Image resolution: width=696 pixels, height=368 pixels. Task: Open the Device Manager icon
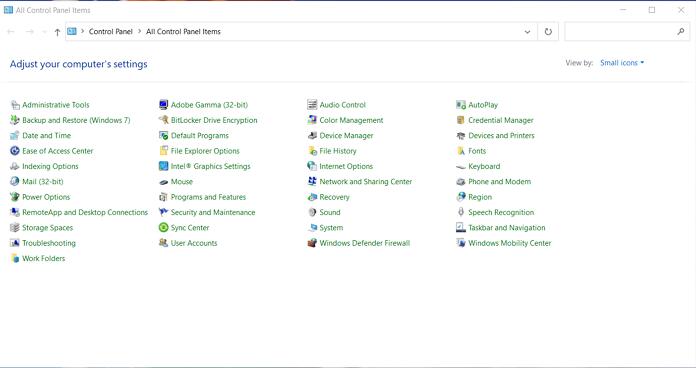tap(312, 136)
